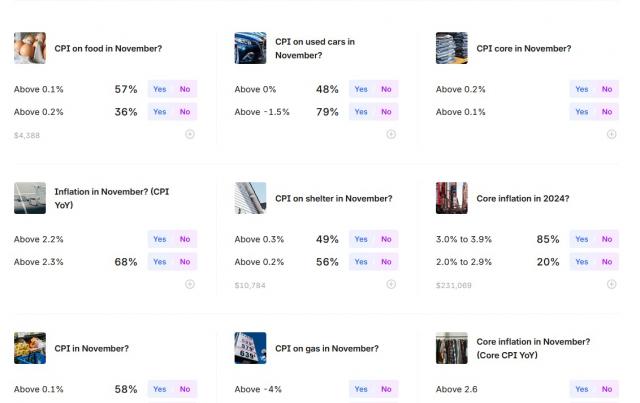
Task: Click the plus icon on used cars card
Action: click(x=391, y=134)
